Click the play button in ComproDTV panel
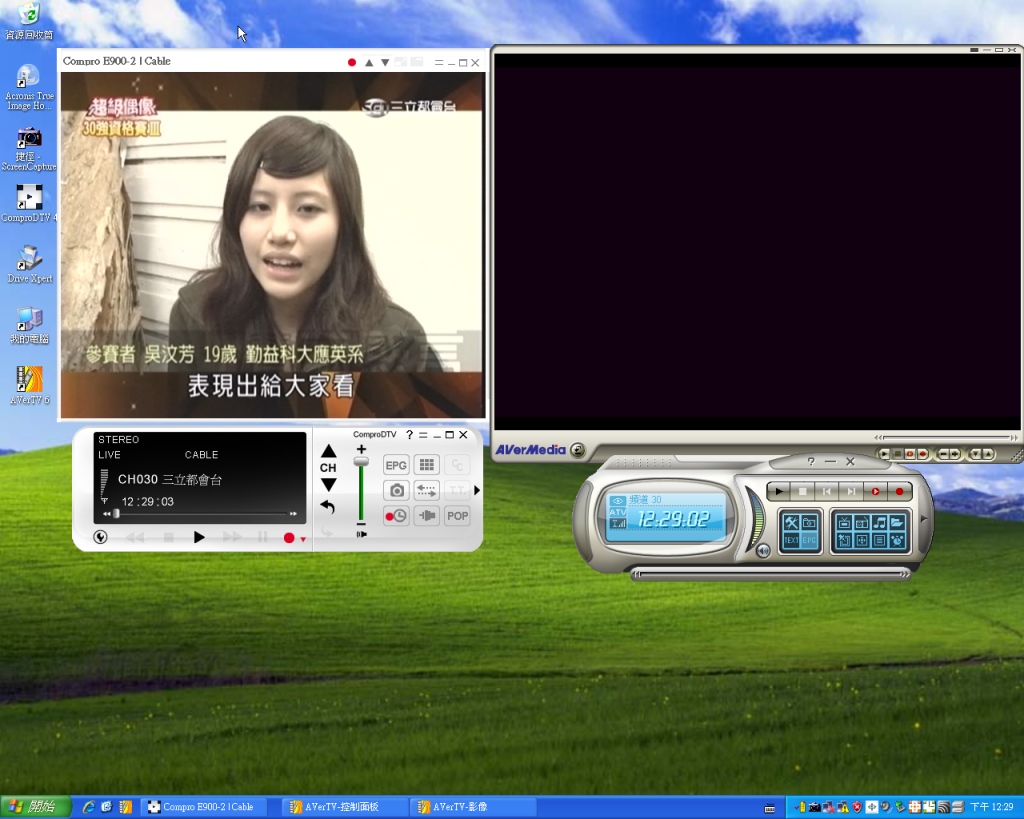Screen dimensions: 1024x819 click(x=199, y=537)
